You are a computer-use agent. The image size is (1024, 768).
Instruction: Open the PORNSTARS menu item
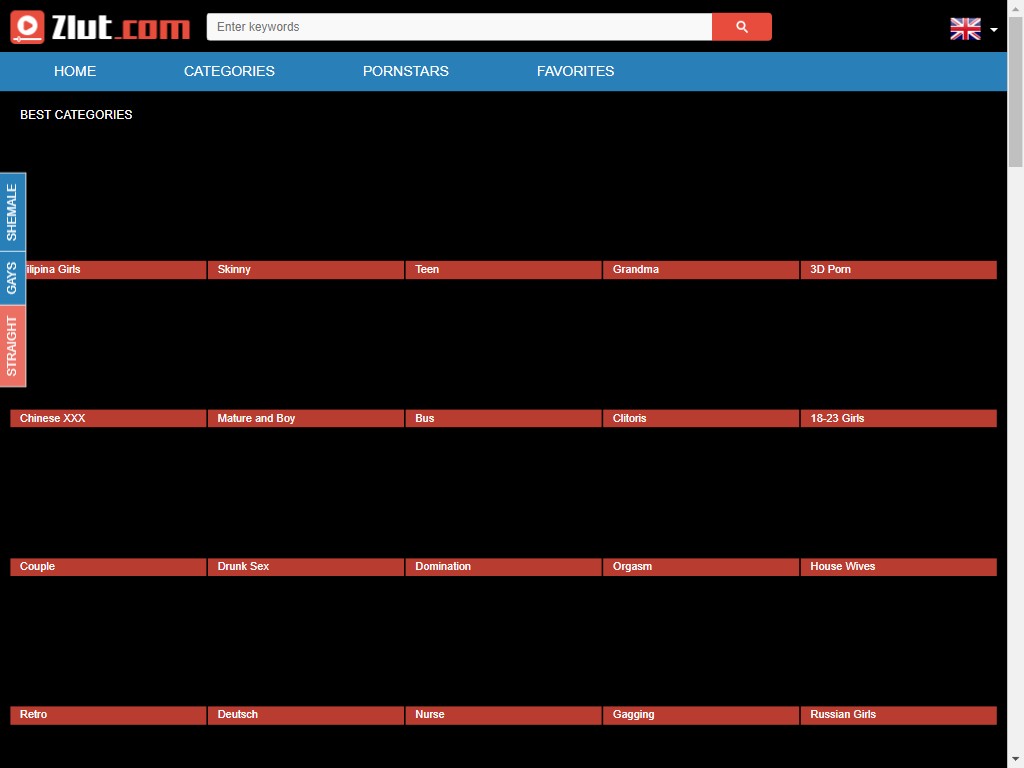tap(406, 71)
